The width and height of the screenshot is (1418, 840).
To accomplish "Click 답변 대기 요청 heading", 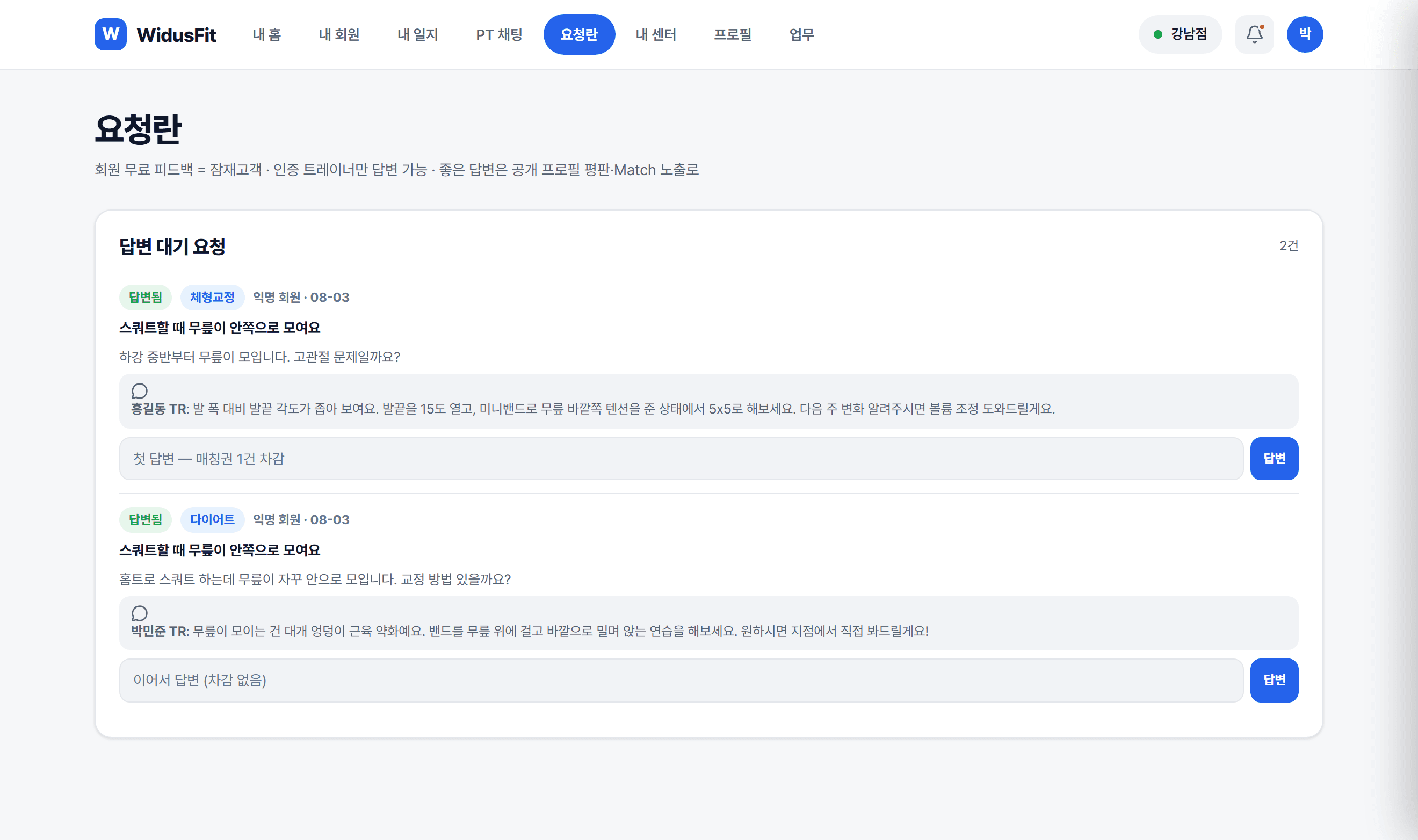I will [172, 246].
